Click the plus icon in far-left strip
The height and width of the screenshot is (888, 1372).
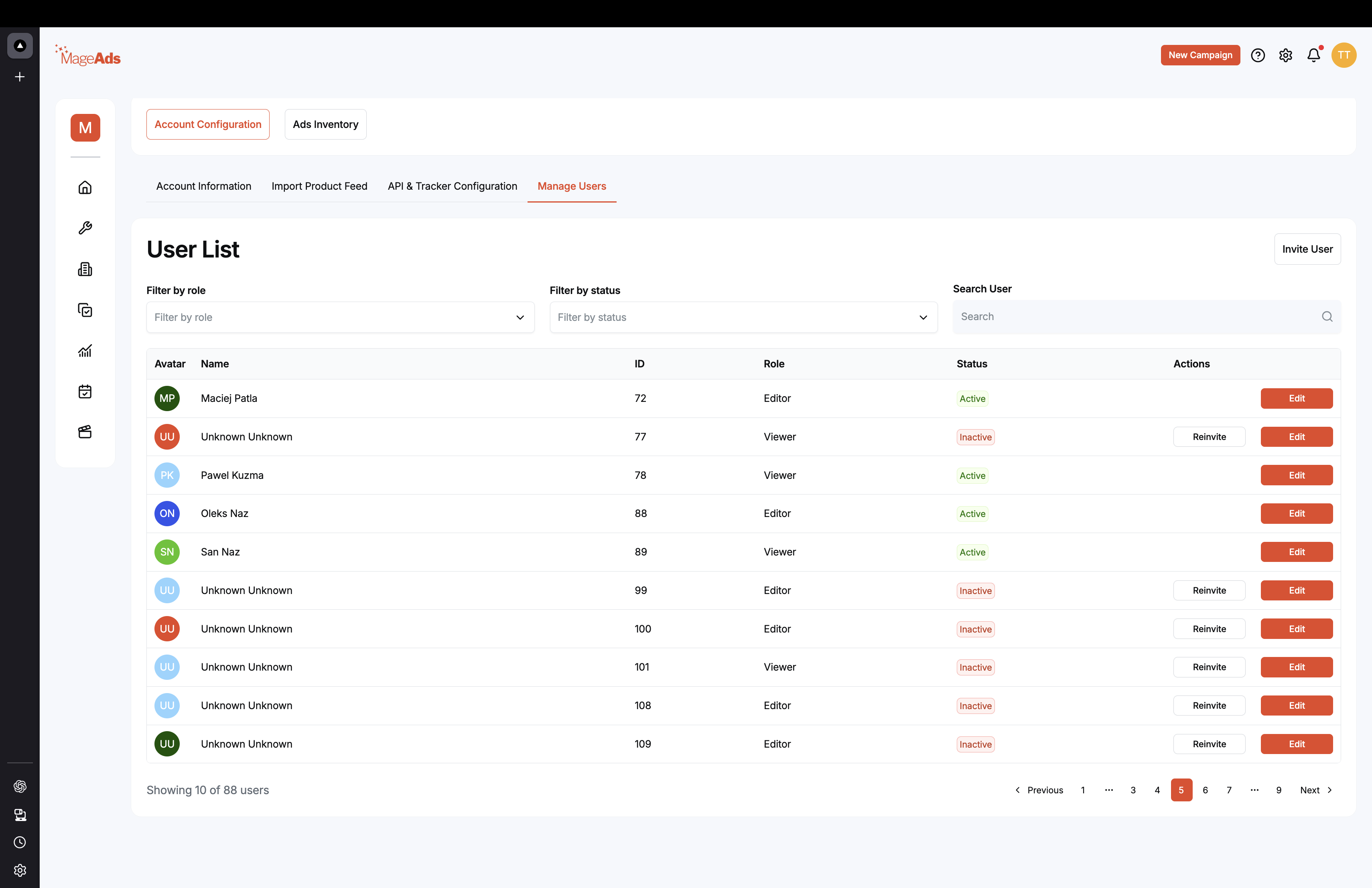20,77
